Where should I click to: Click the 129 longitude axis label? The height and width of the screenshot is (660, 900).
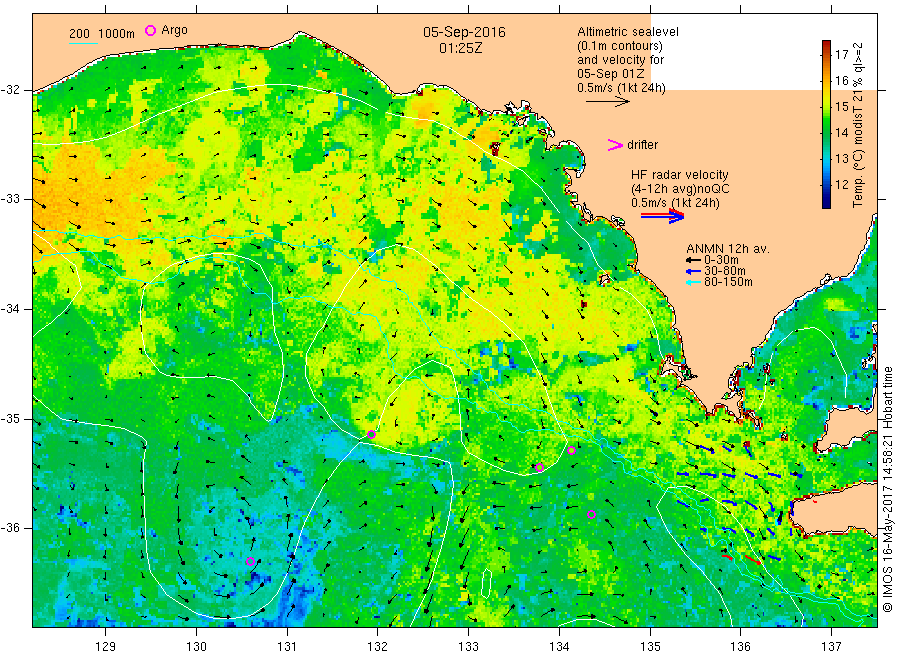[106, 647]
